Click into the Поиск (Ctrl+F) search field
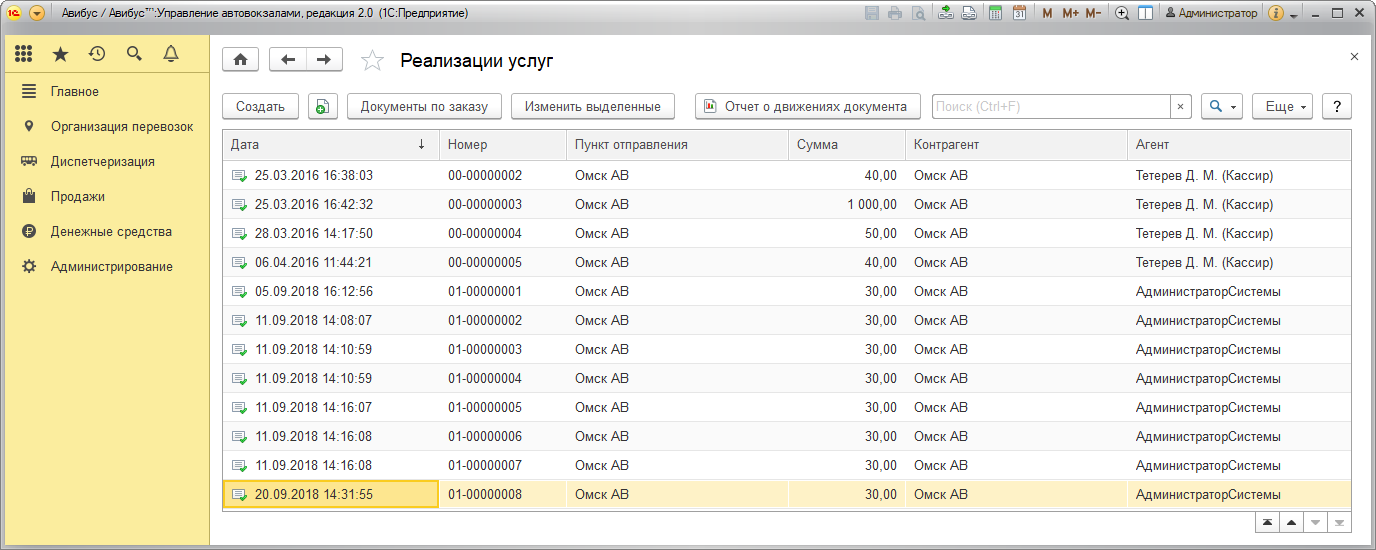The height and width of the screenshot is (550, 1376). [1050, 107]
